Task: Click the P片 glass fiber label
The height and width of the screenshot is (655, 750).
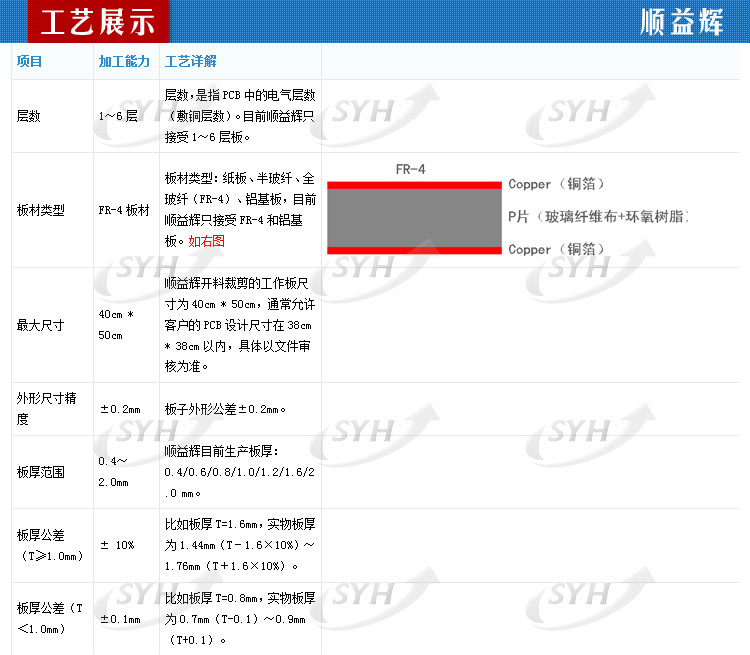Action: click(x=598, y=217)
